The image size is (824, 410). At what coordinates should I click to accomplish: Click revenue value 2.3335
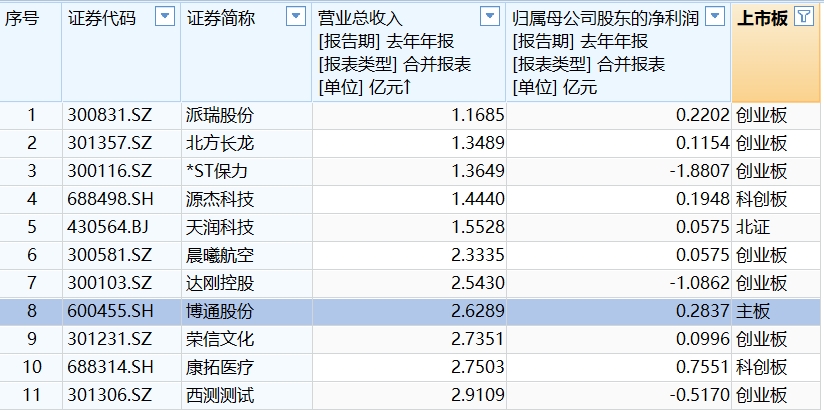(478, 255)
